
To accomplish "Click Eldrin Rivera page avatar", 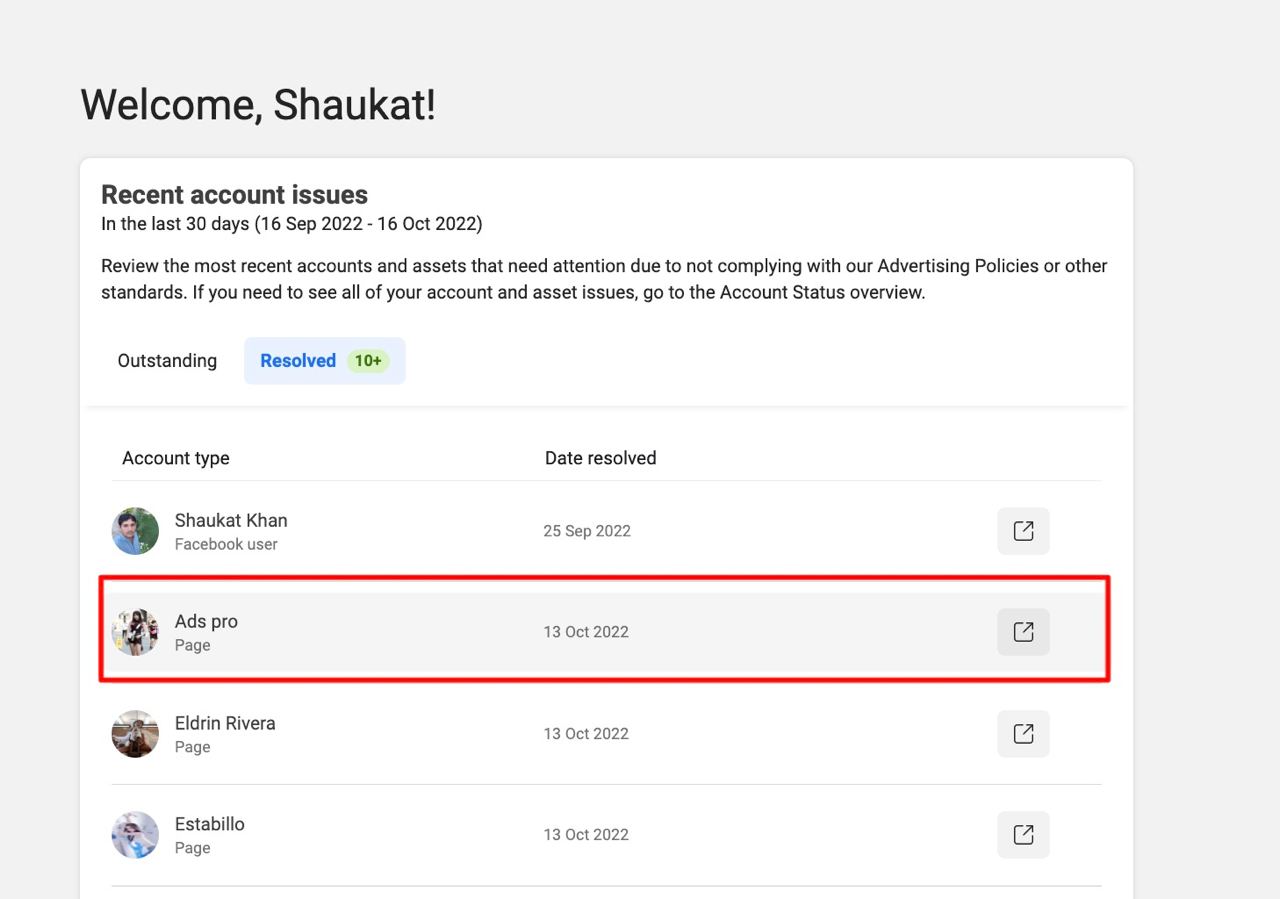I will tap(135, 734).
